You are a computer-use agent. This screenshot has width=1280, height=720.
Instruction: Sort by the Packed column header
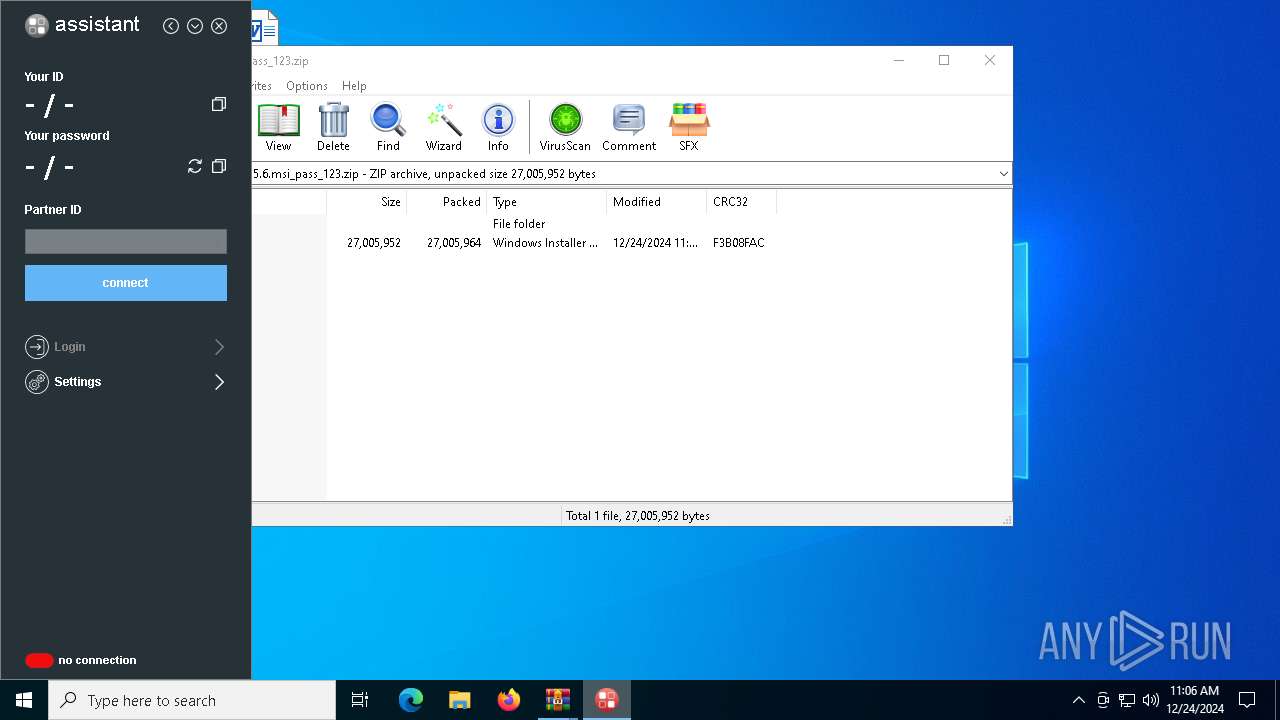446,202
